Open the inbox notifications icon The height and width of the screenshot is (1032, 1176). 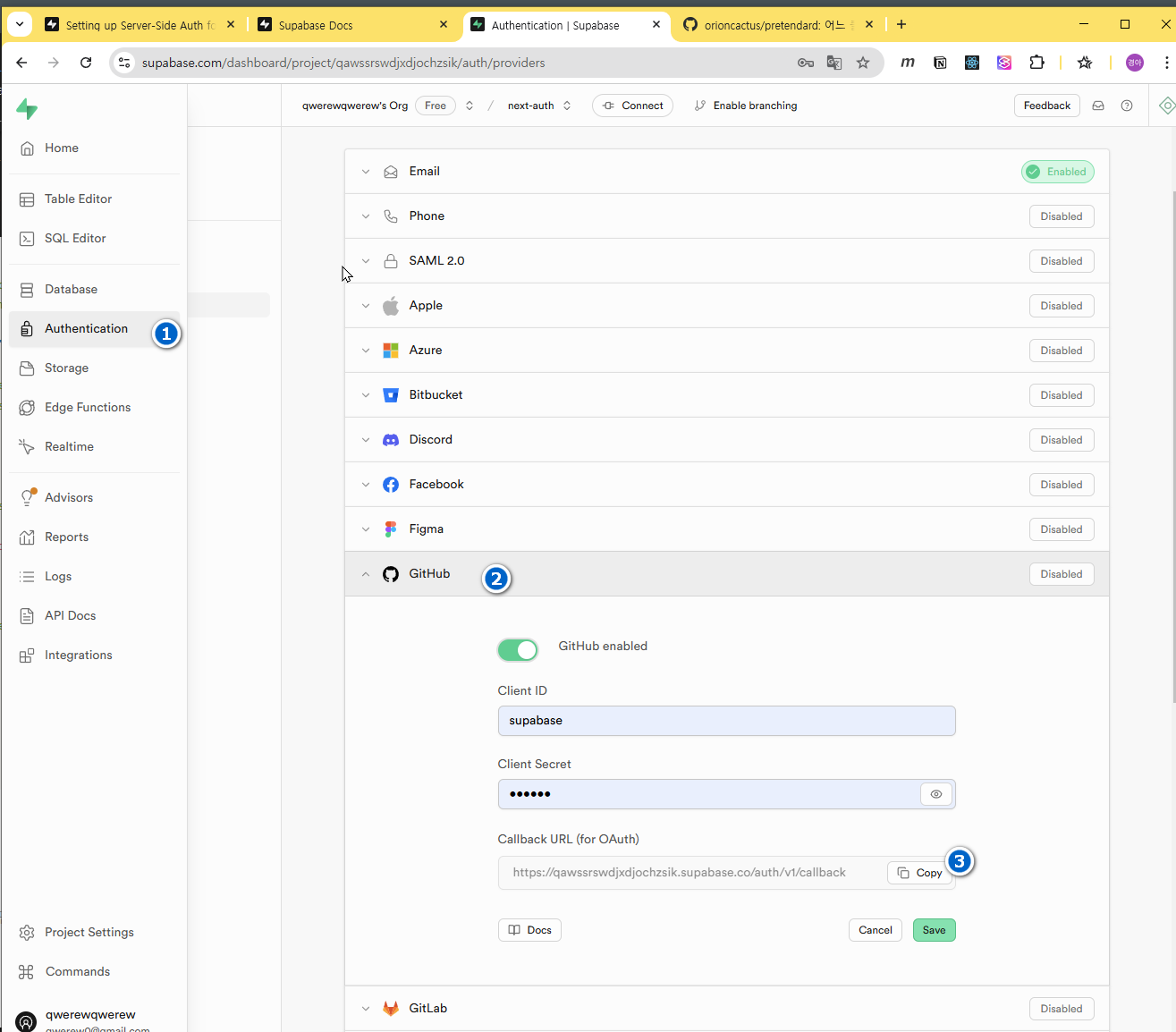coord(1098,106)
